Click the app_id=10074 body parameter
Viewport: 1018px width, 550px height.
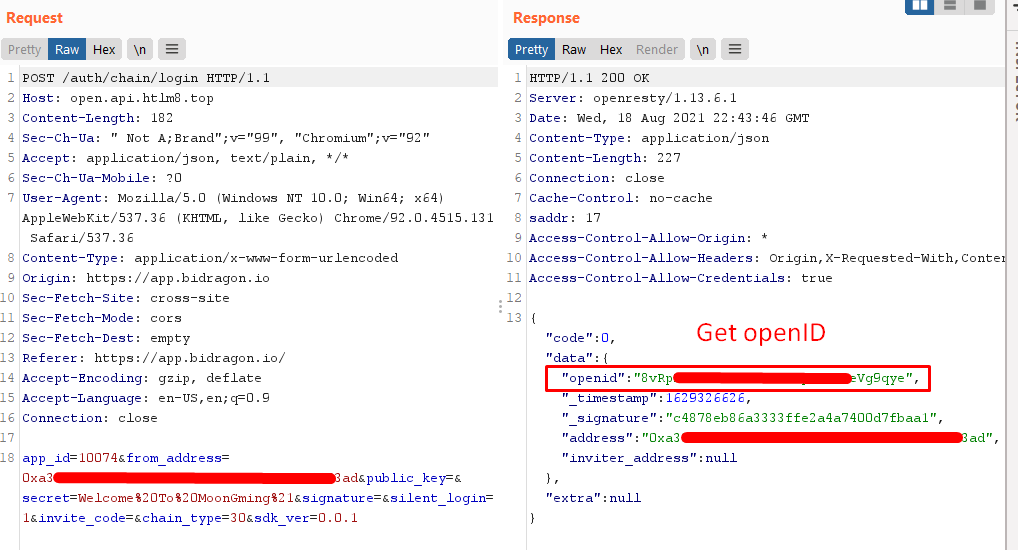tap(69, 458)
